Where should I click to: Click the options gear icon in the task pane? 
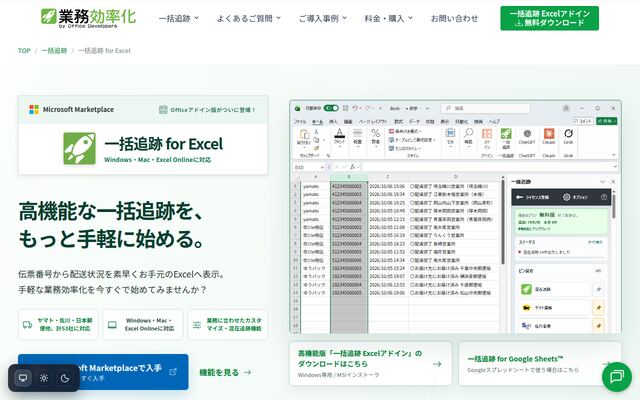point(566,197)
